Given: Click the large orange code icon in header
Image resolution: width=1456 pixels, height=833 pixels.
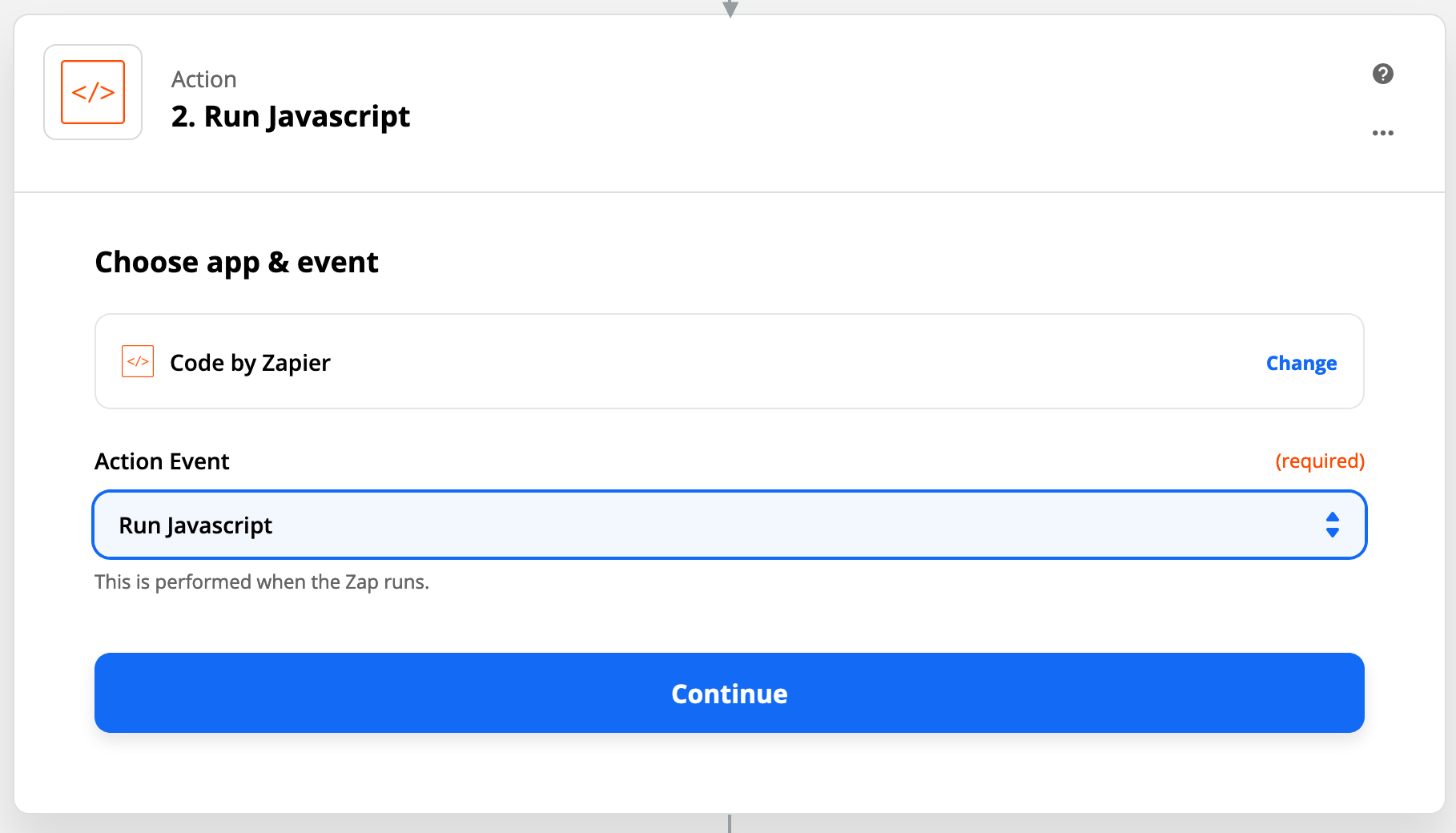Looking at the screenshot, I should point(93,92).
